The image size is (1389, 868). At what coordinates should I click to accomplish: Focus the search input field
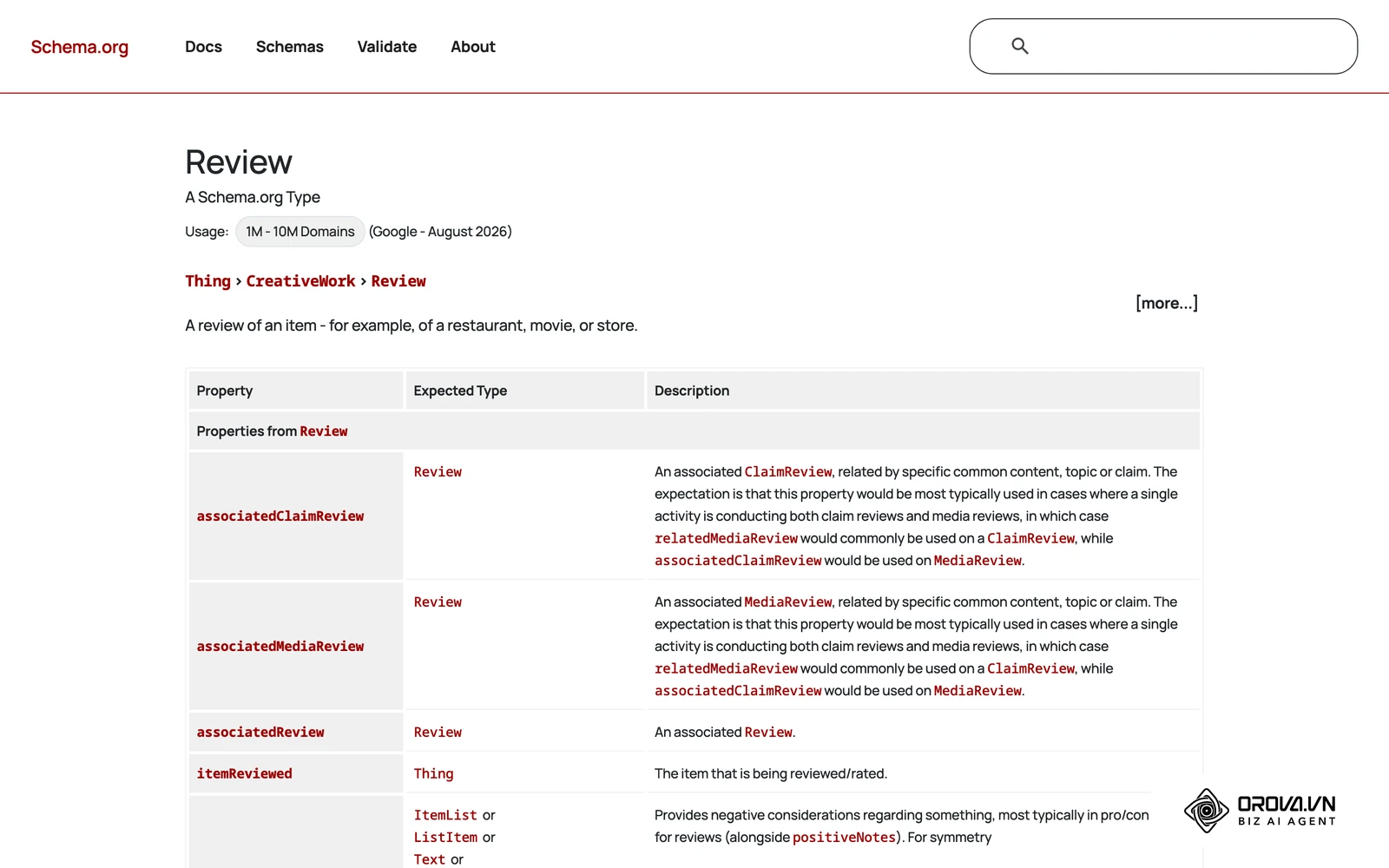point(1163,46)
